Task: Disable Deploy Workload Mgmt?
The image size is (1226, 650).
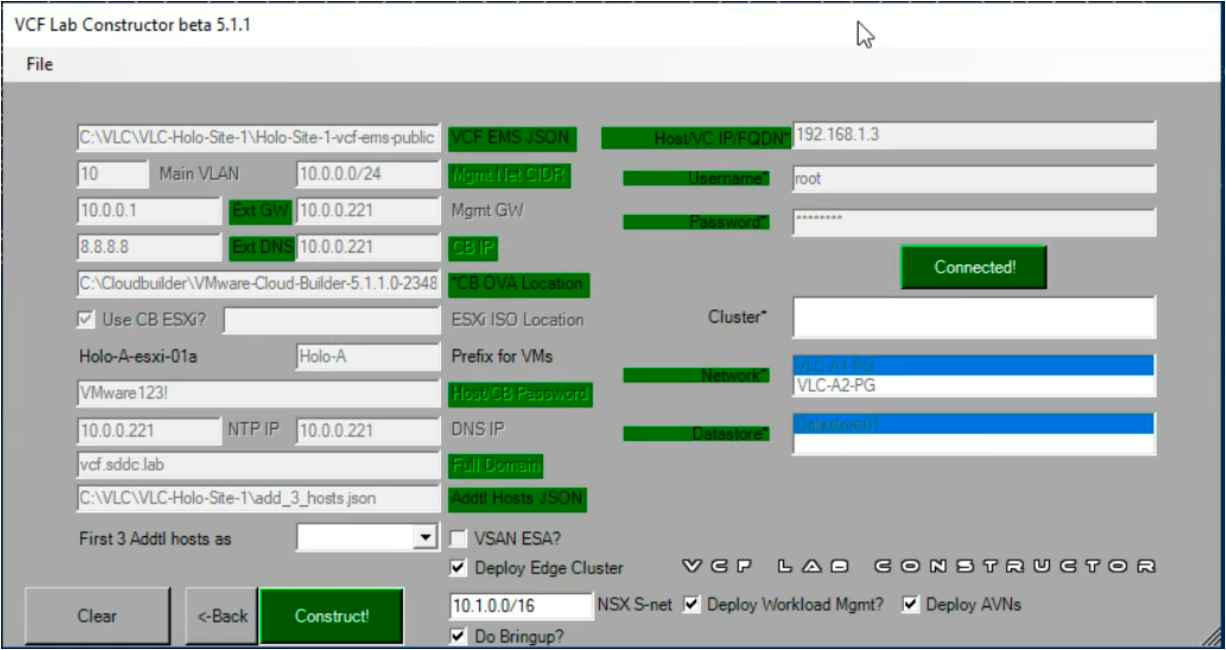Action: [x=689, y=603]
